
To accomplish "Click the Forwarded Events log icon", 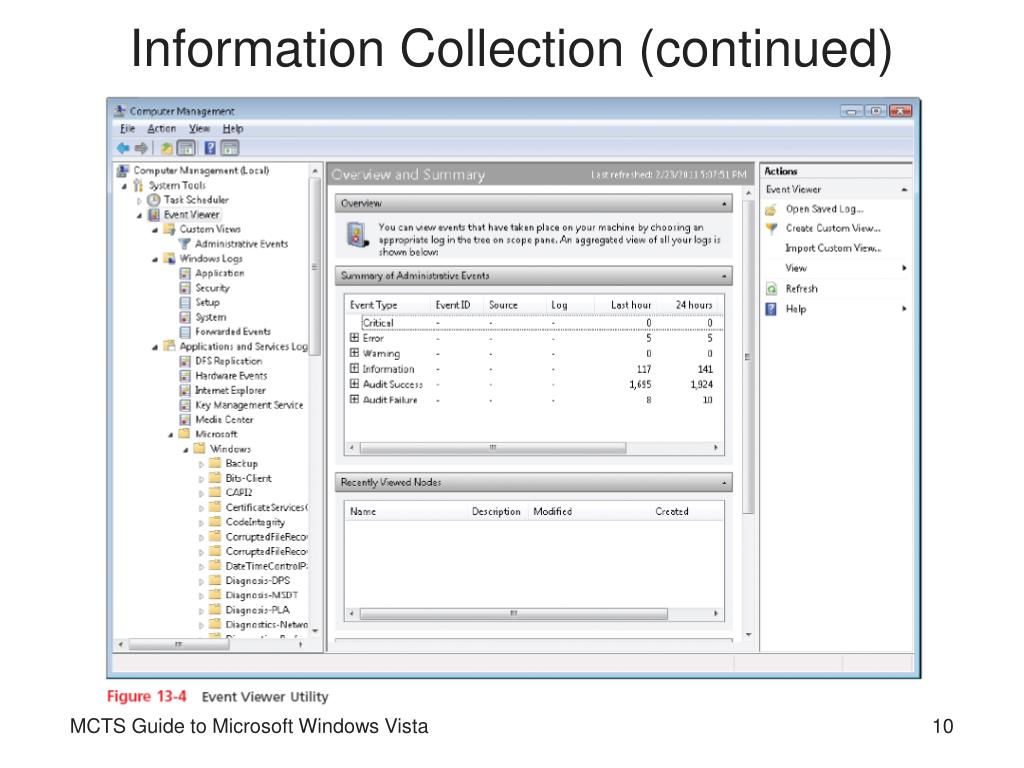I will [185, 332].
